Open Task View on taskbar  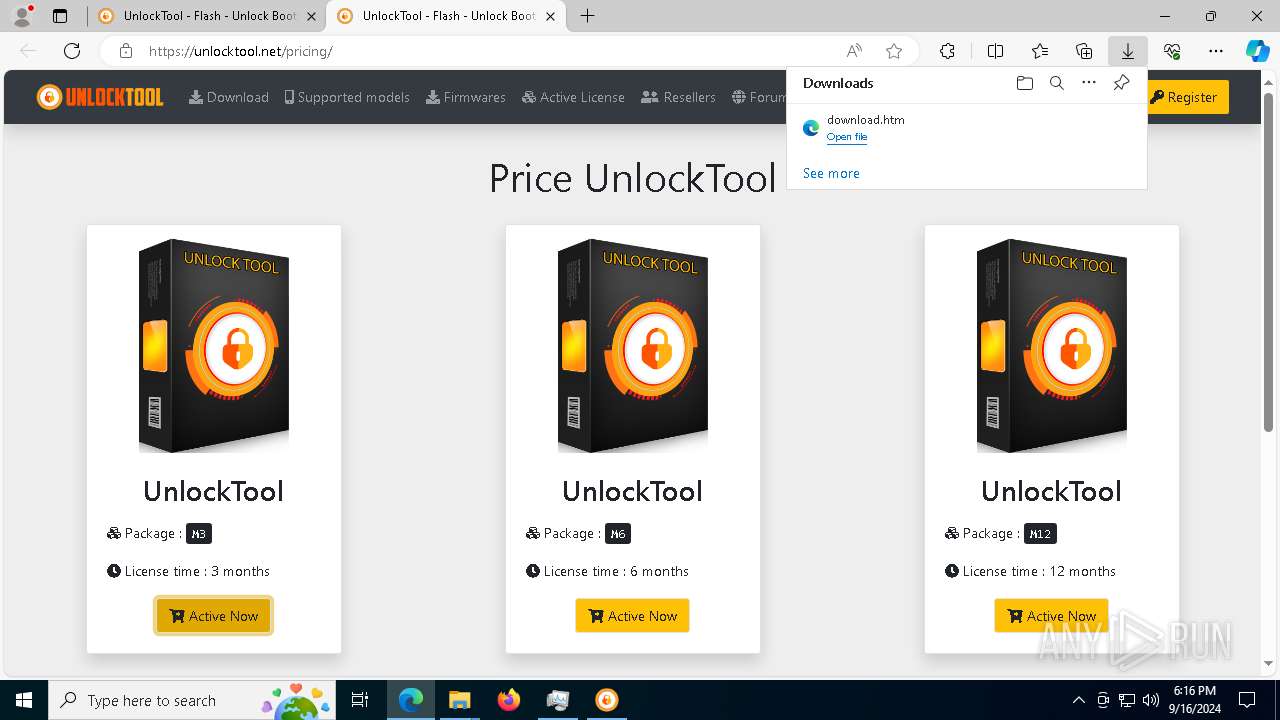360,700
